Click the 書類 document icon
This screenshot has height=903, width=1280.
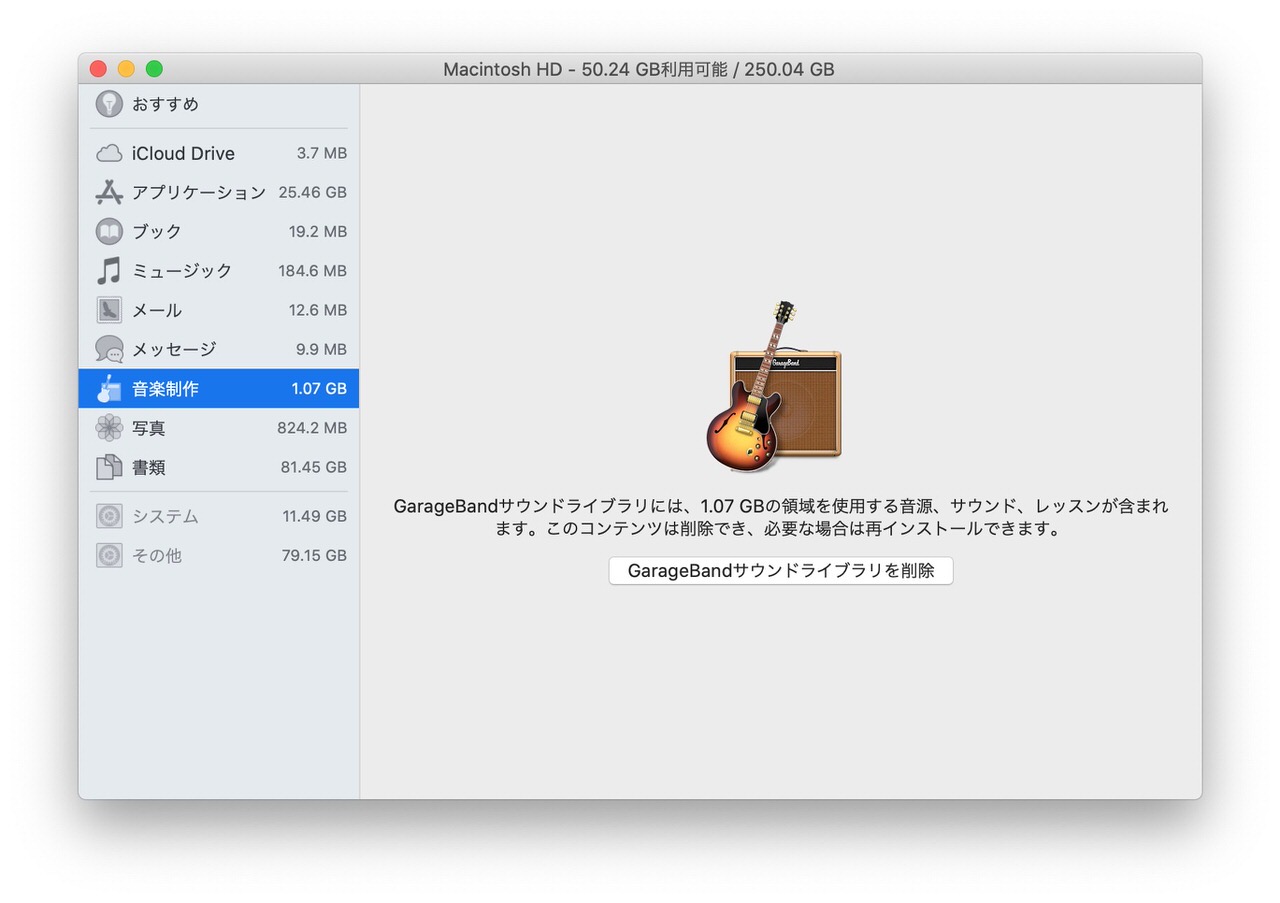tap(109, 467)
